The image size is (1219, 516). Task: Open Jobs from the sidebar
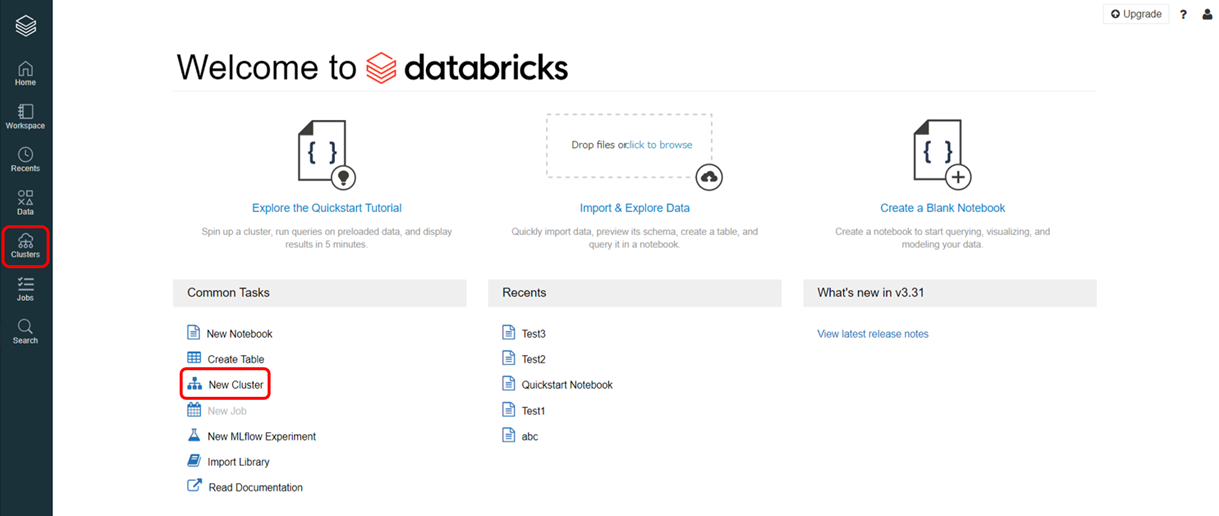(x=26, y=290)
